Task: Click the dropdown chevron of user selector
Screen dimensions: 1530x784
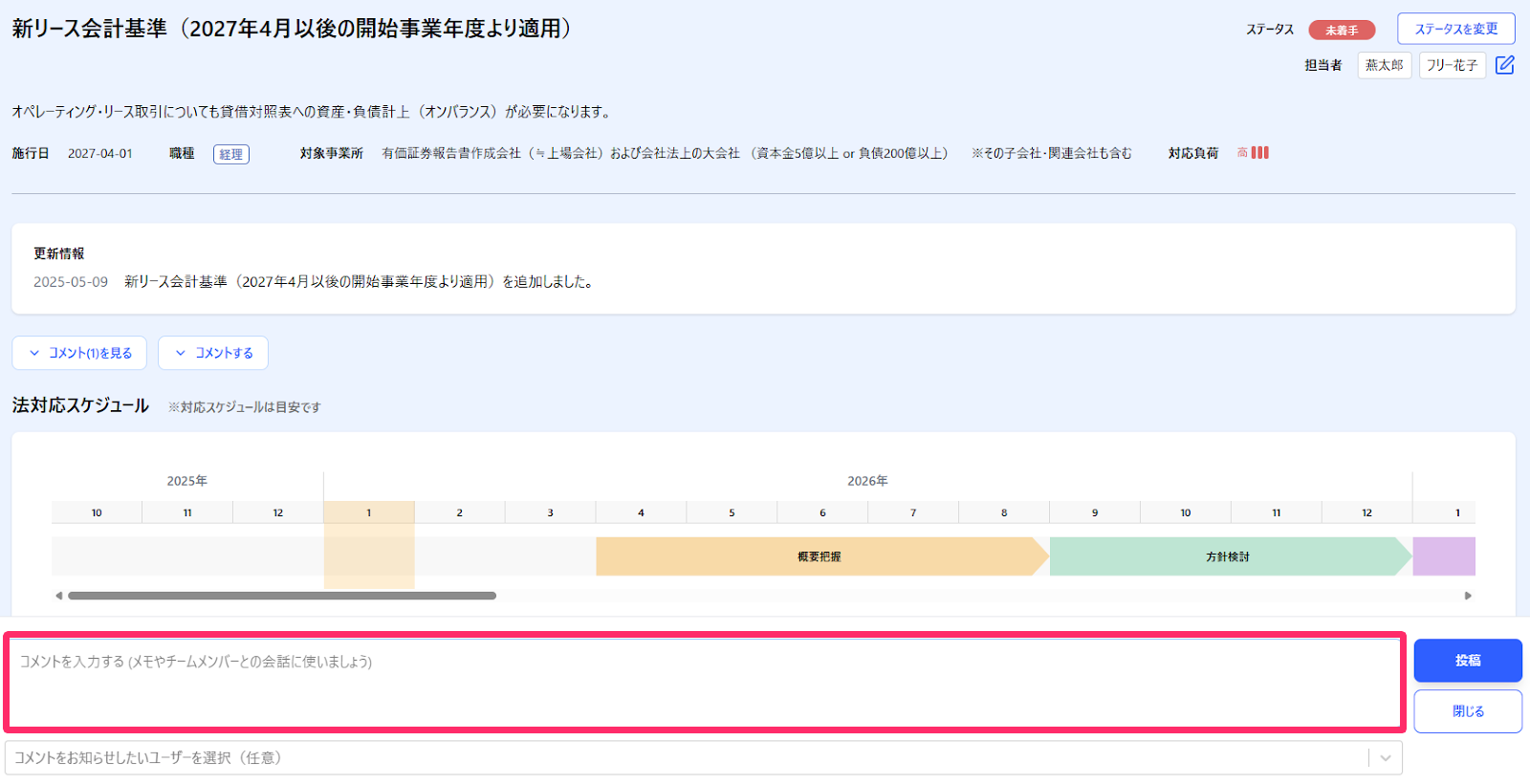Action: [1386, 758]
